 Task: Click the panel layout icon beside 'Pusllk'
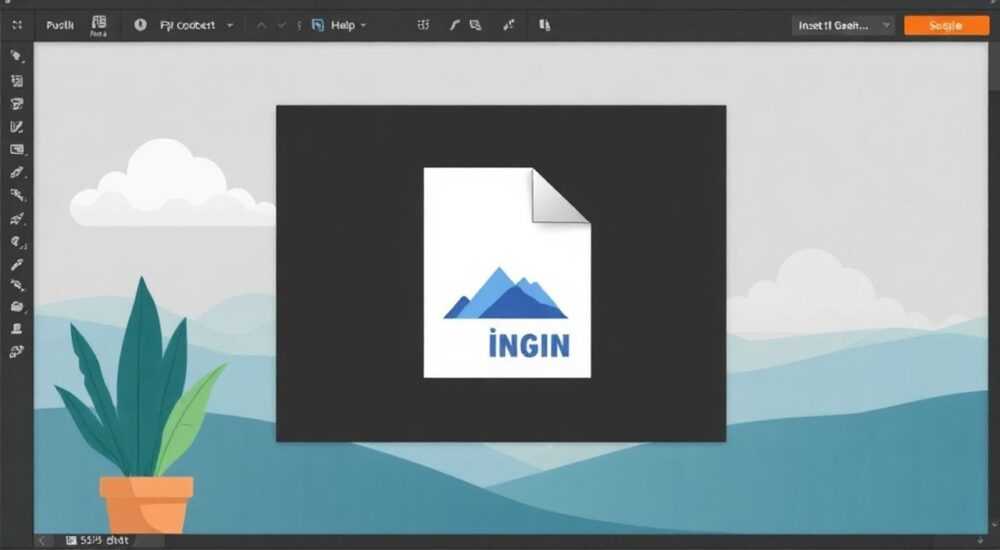(99, 26)
